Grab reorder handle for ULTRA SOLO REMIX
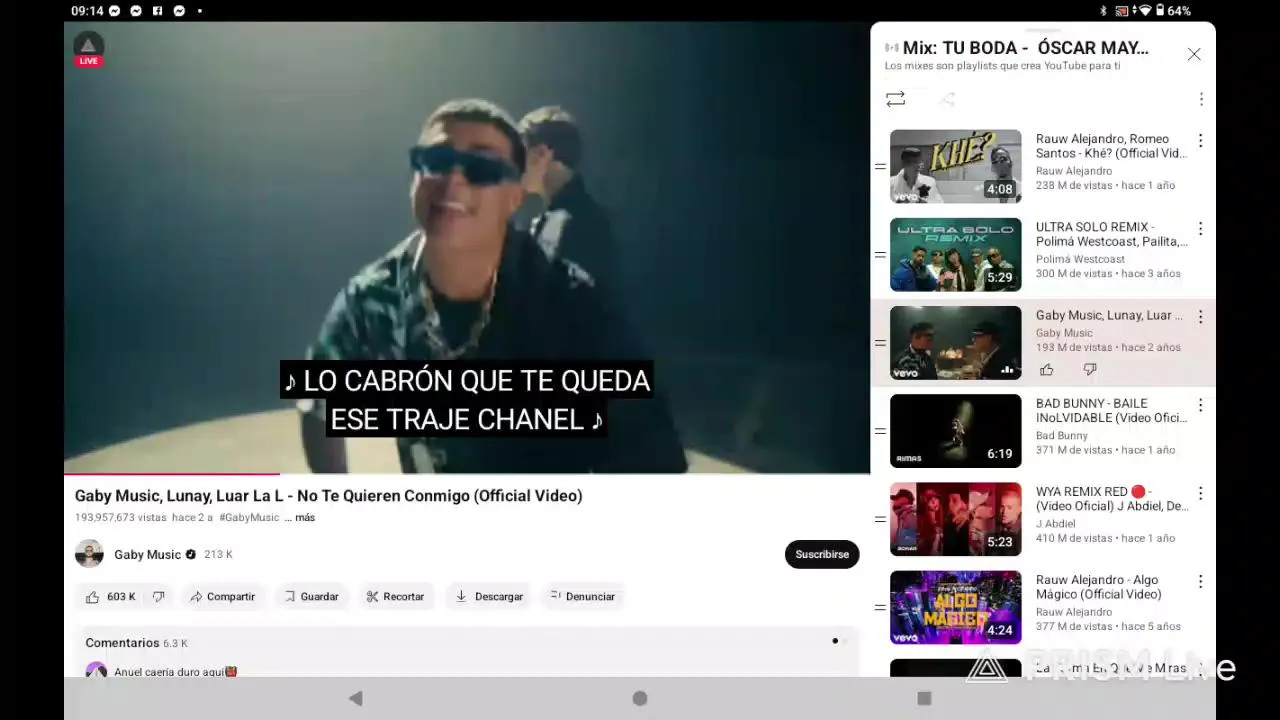This screenshot has width=1280, height=720. point(880,254)
